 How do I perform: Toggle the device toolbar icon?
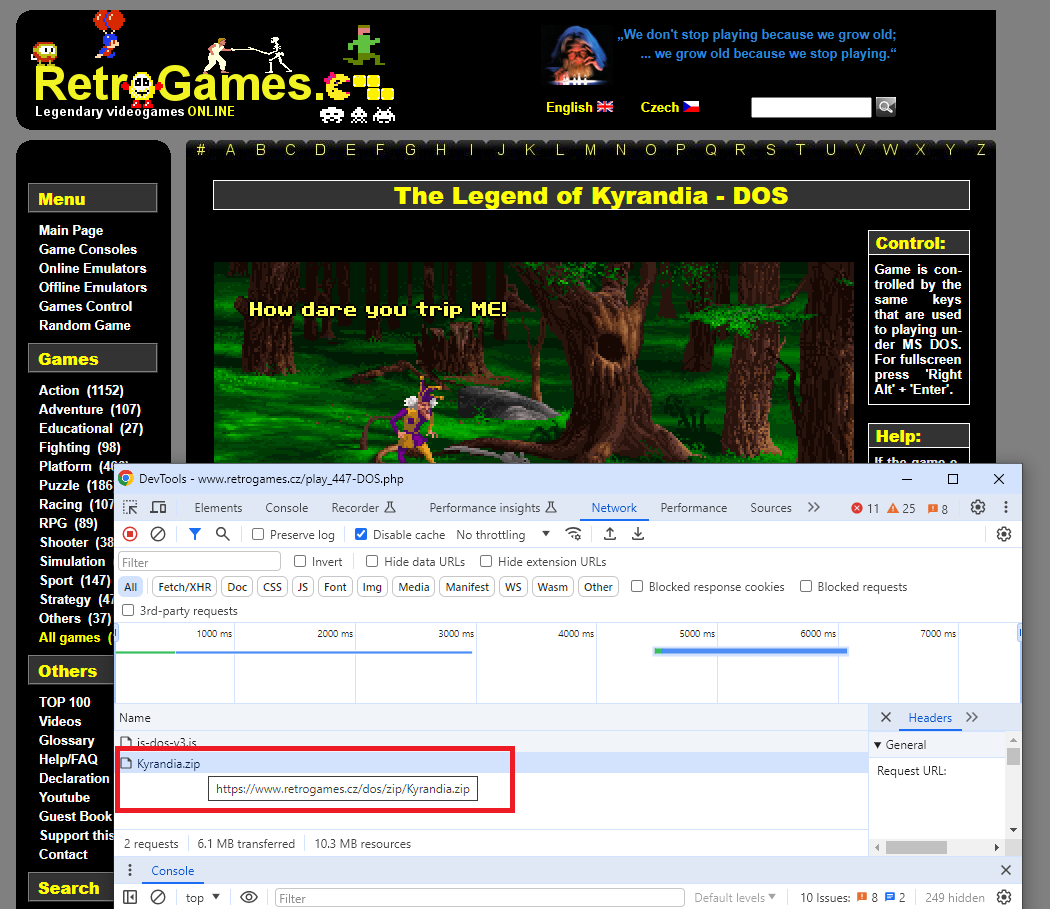click(x=158, y=508)
